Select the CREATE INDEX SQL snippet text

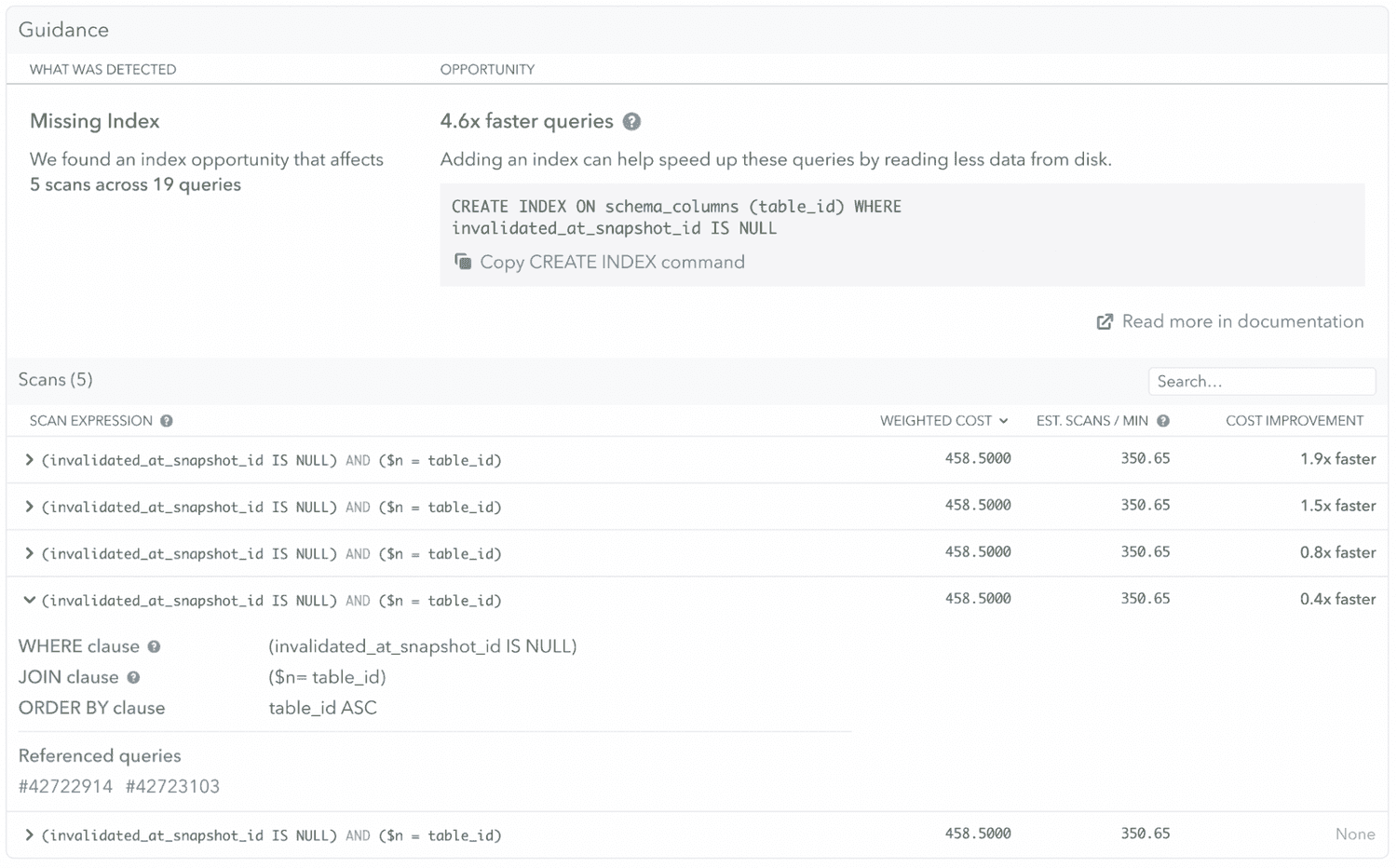click(x=675, y=216)
